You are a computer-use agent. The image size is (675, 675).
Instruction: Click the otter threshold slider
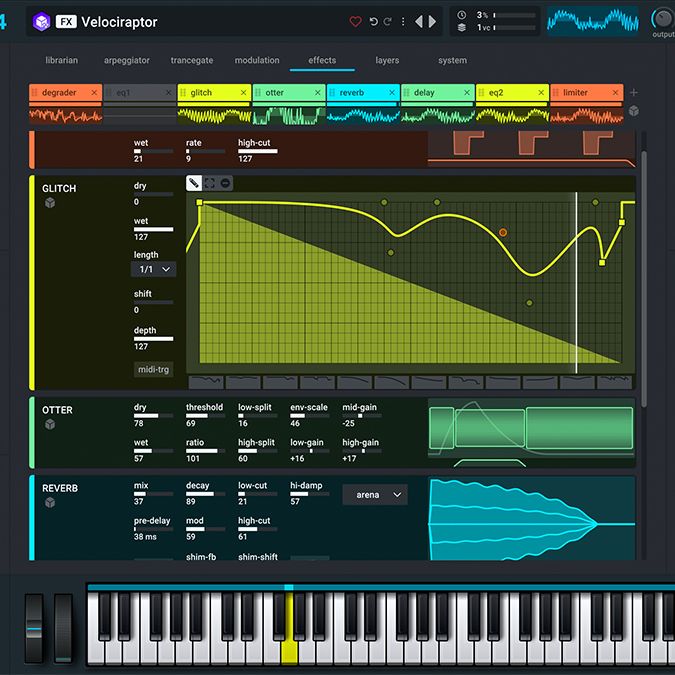pos(206,416)
